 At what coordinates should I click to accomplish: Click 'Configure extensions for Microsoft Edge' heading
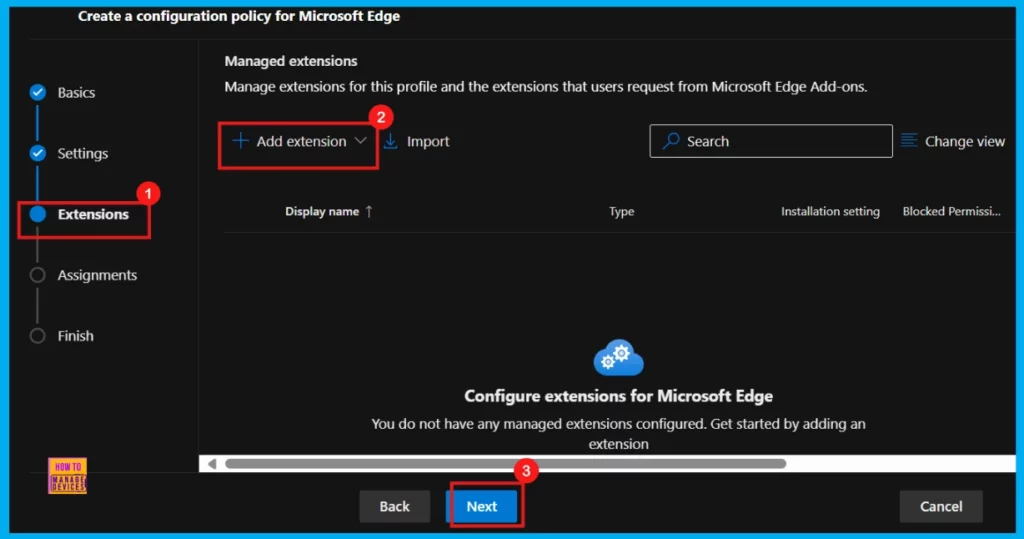pyautogui.click(x=618, y=396)
